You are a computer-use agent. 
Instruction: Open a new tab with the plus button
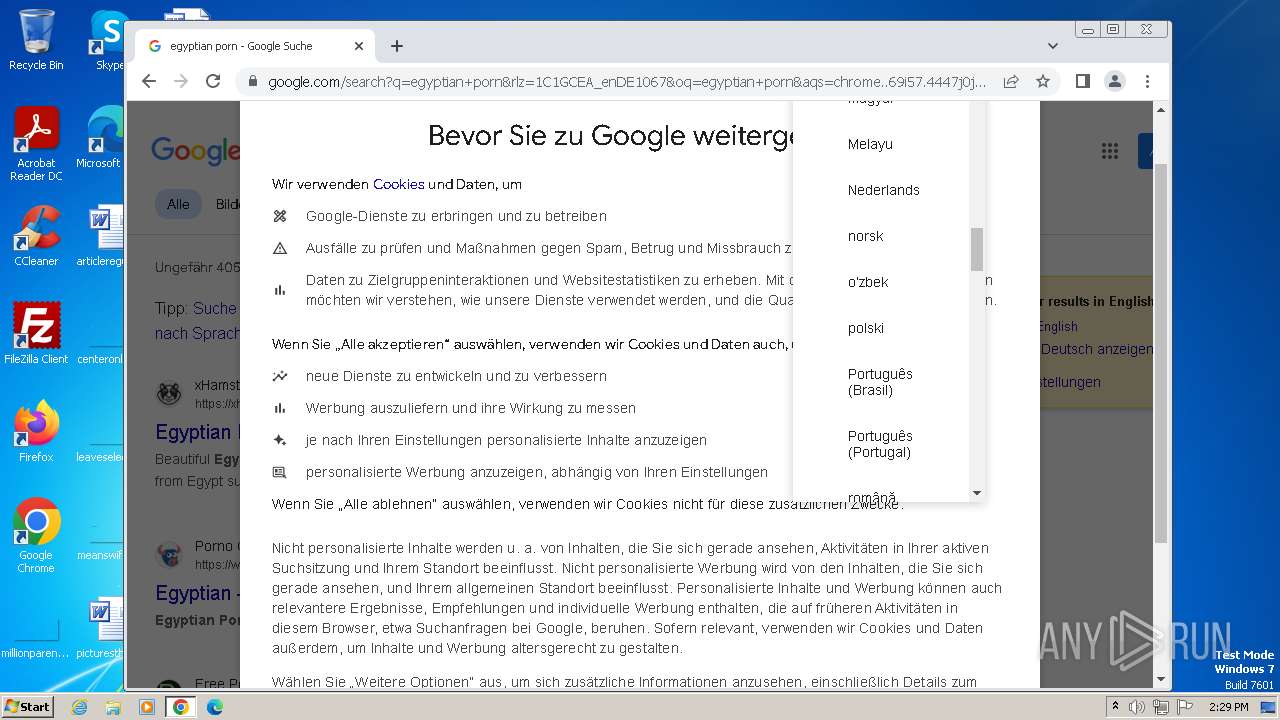point(397,46)
